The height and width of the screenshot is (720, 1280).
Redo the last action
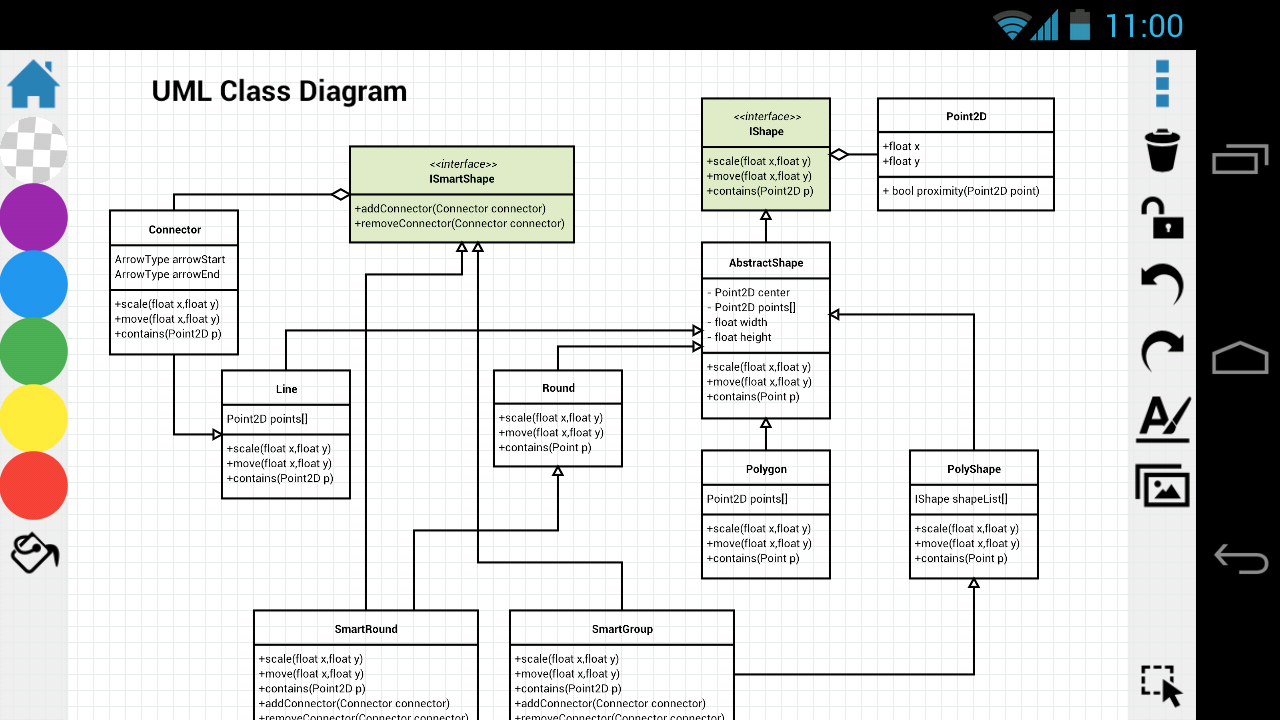pos(1162,352)
